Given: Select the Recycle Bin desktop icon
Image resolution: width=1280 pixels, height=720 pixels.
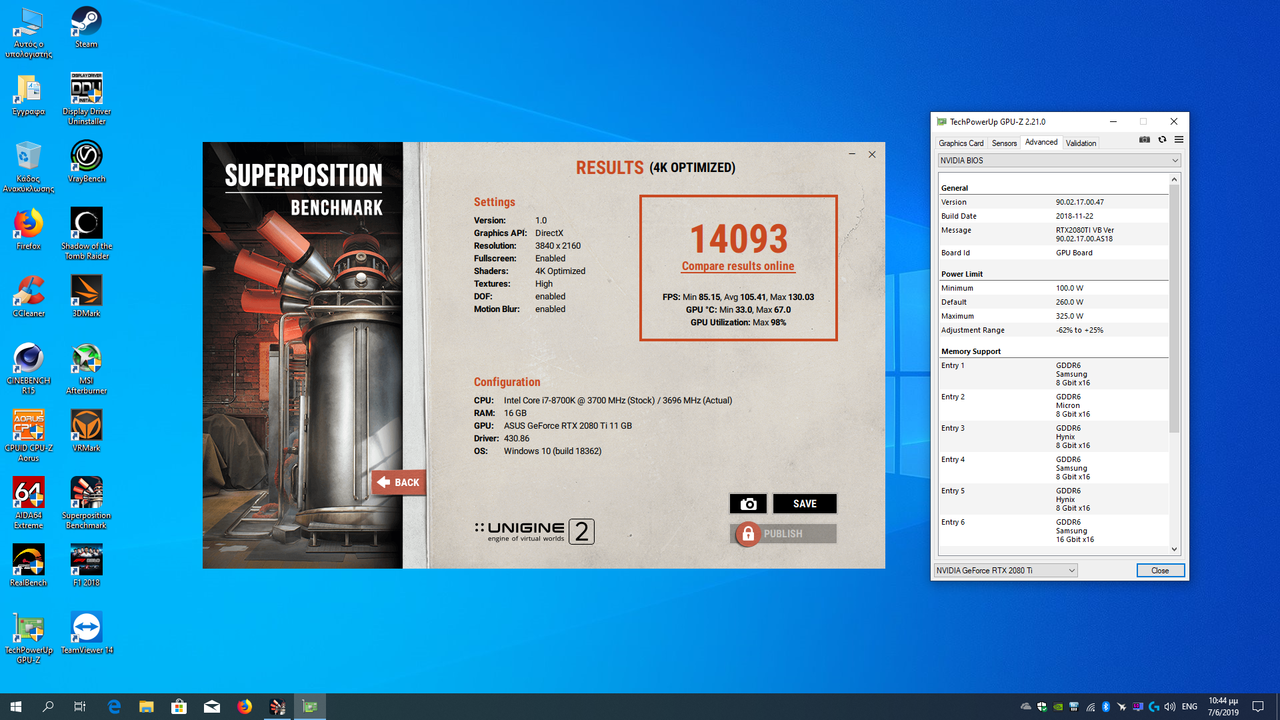Looking at the screenshot, I should [28, 167].
